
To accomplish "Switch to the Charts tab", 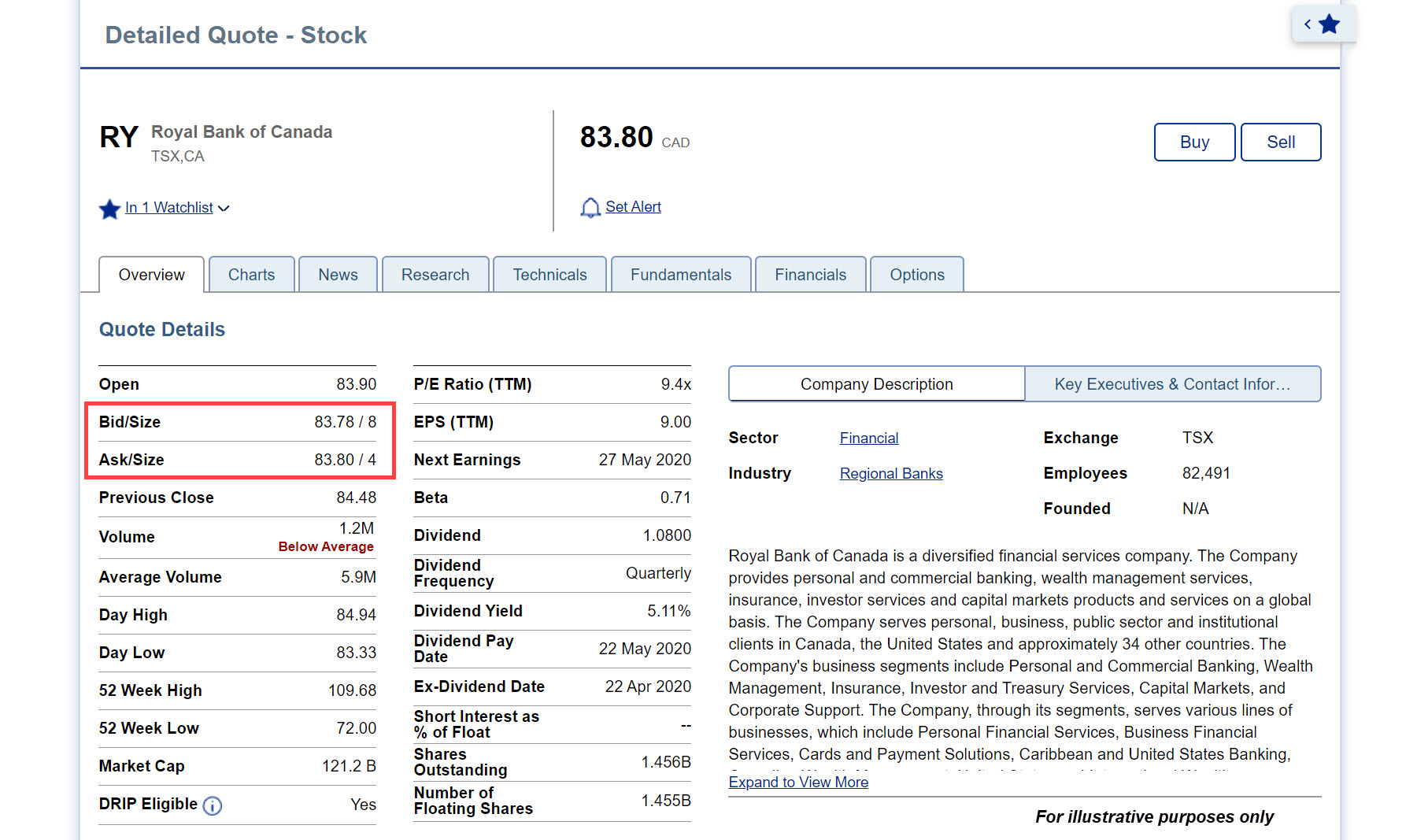I will (x=251, y=275).
